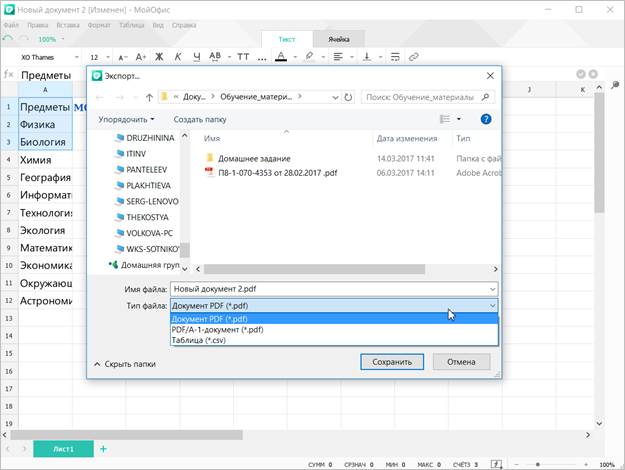625x470 pixels.
Task: Click the undo arrow in the toolbar
Action: [9, 38]
